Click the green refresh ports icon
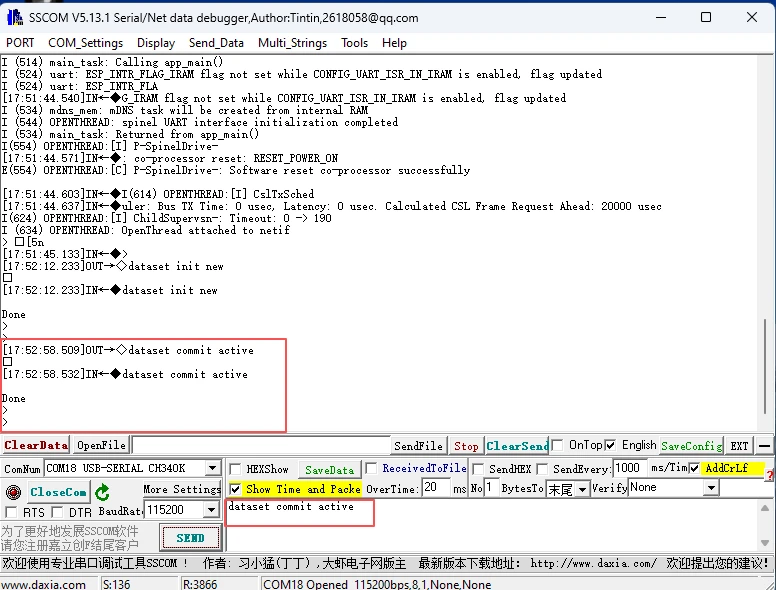 tap(102, 492)
